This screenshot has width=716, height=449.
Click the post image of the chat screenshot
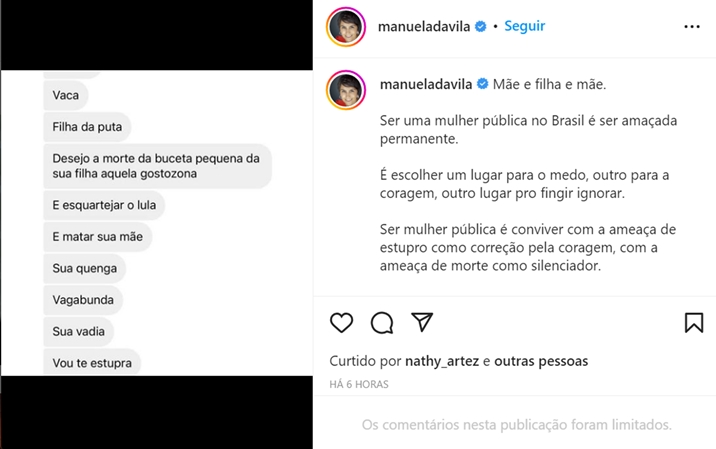(157, 224)
